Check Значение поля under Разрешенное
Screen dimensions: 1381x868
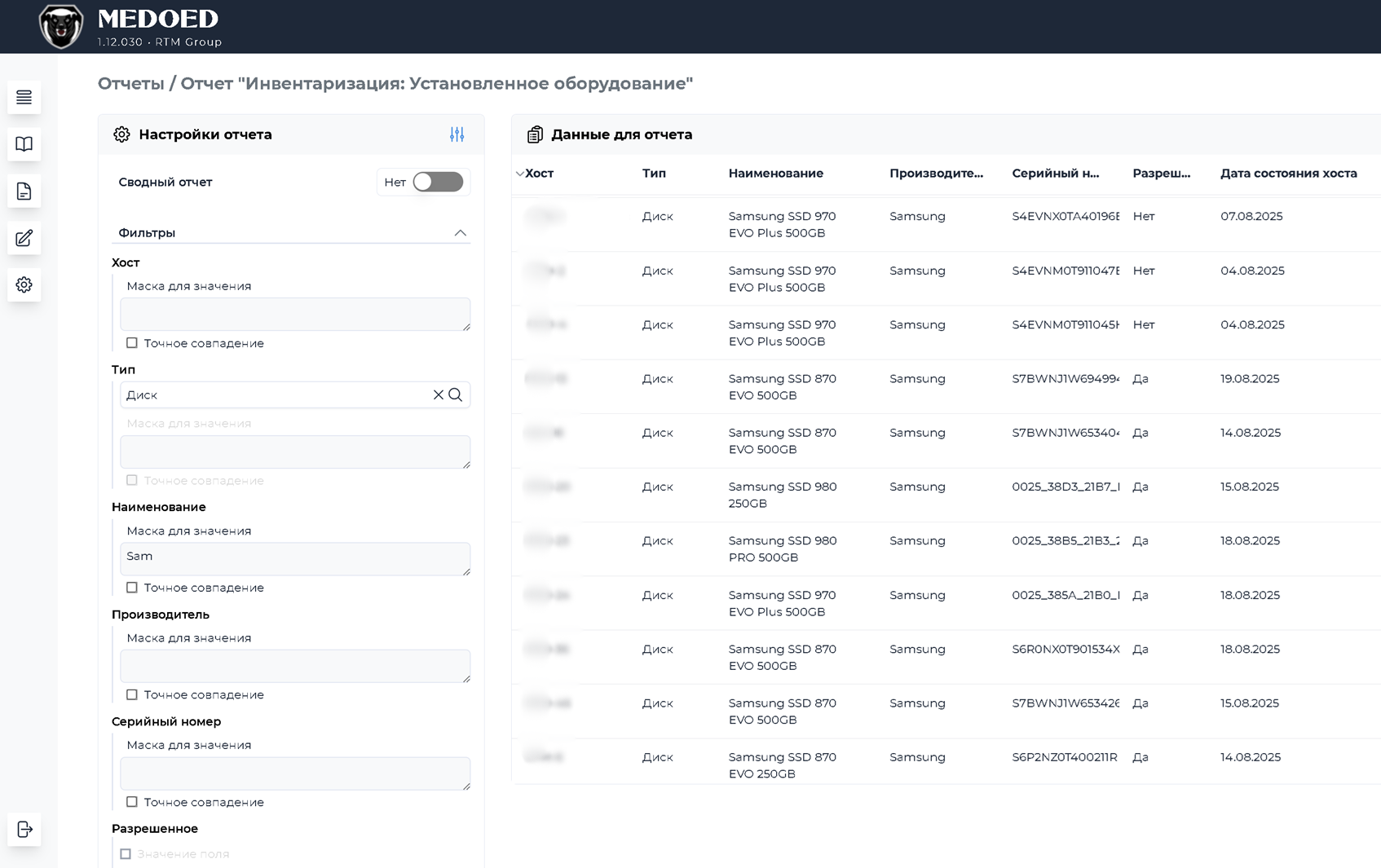126,854
